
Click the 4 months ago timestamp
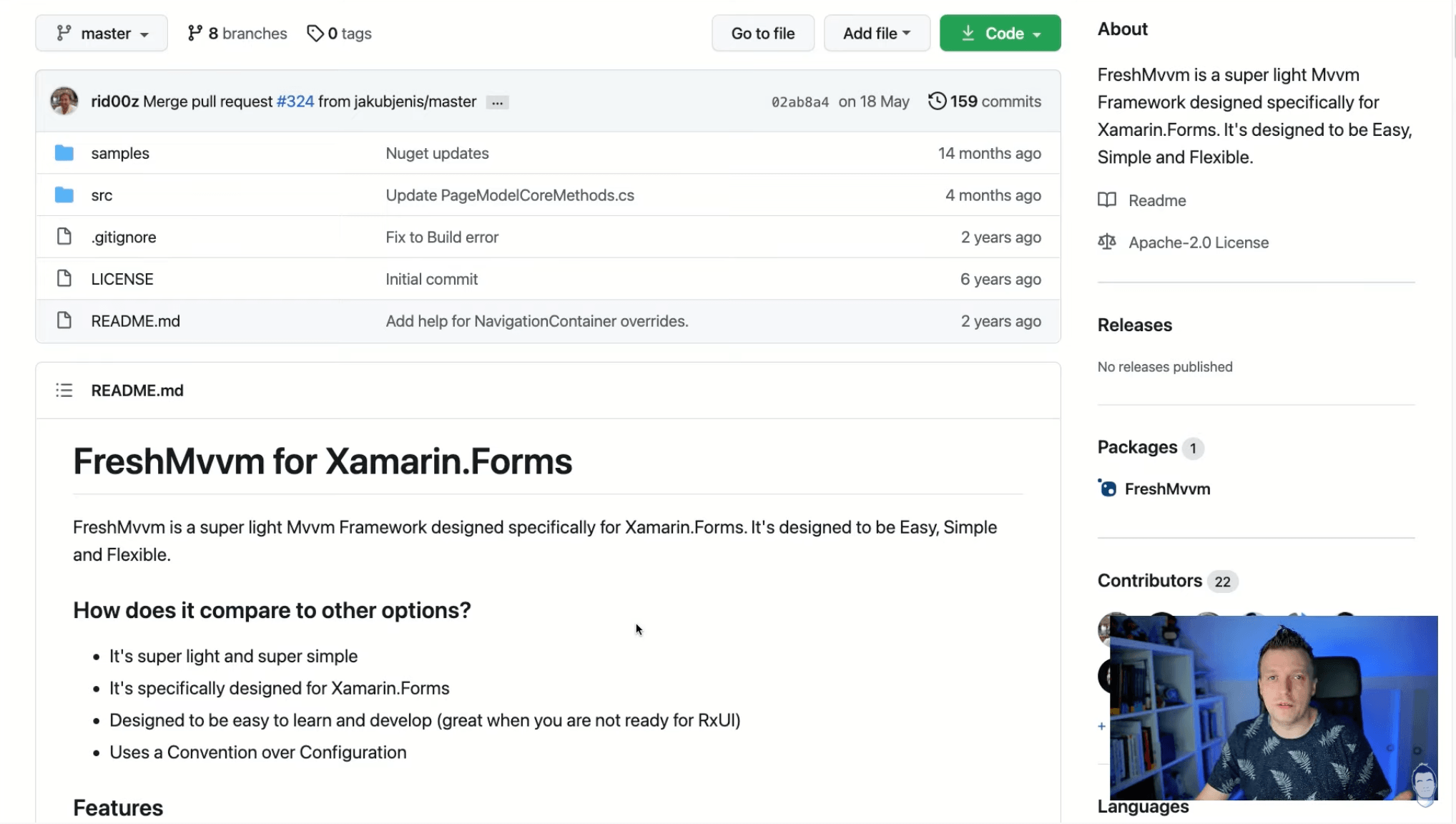(993, 195)
